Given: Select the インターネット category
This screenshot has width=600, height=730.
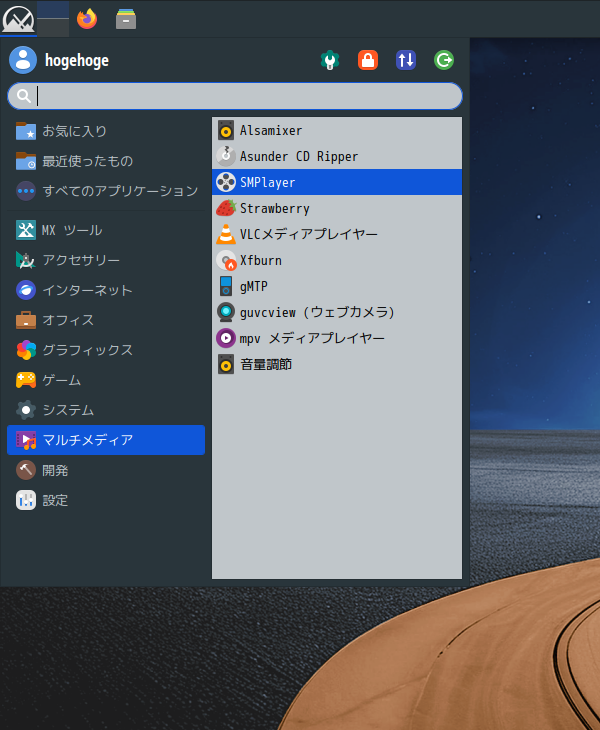Looking at the screenshot, I should 106,290.
